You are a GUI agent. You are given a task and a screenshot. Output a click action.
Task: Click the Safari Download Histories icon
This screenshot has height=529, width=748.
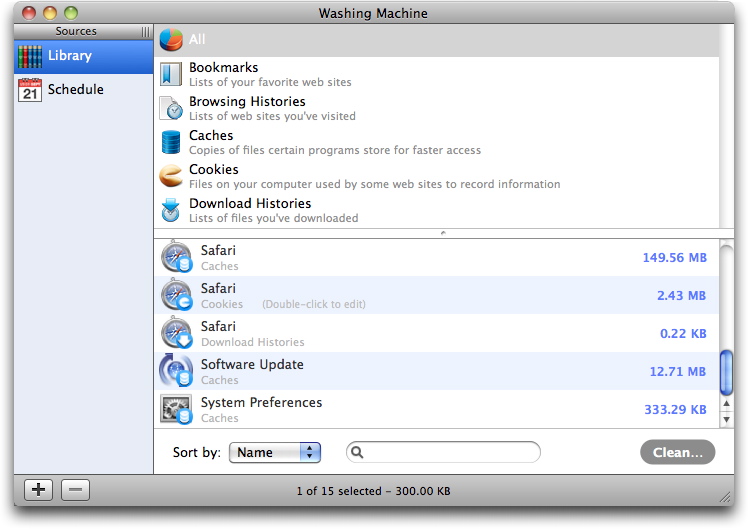(x=177, y=332)
